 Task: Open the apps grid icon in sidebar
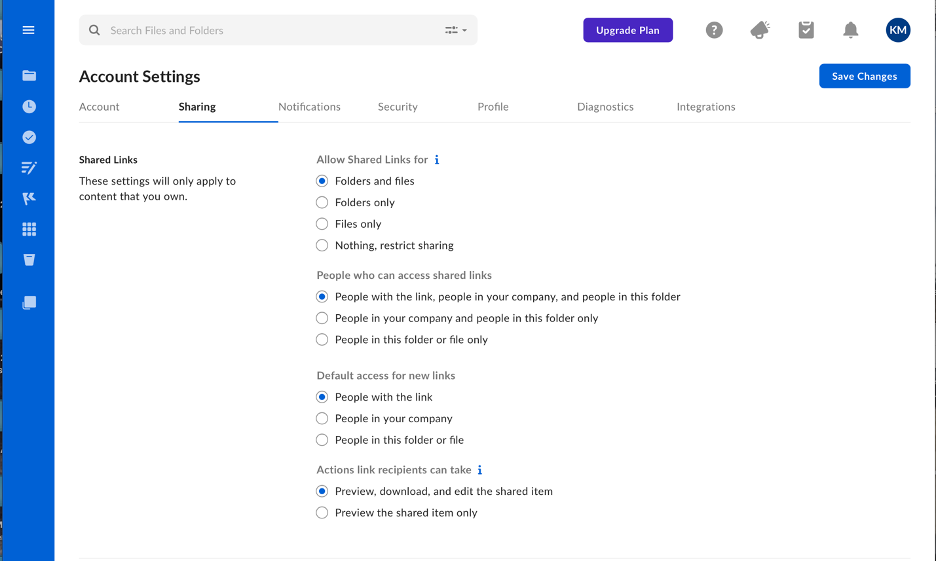pyautogui.click(x=29, y=229)
